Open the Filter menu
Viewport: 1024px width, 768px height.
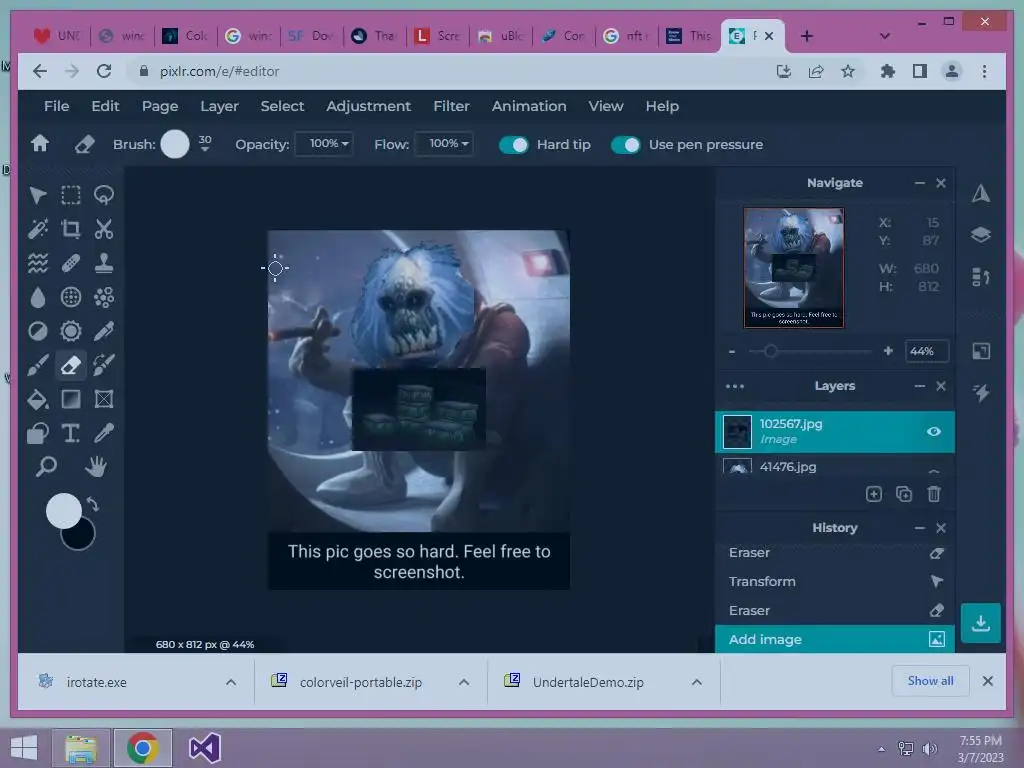pos(451,106)
